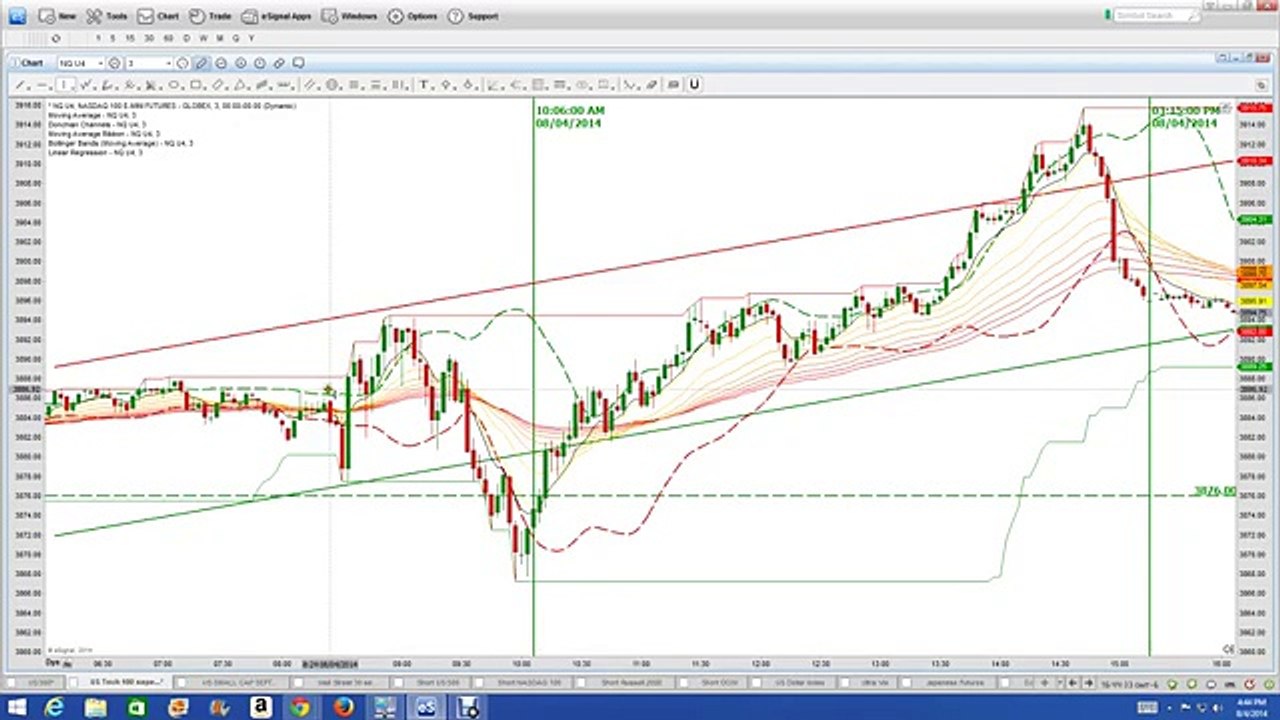
Task: Toggle the highlighted pencil drawing icon
Action: click(201, 63)
